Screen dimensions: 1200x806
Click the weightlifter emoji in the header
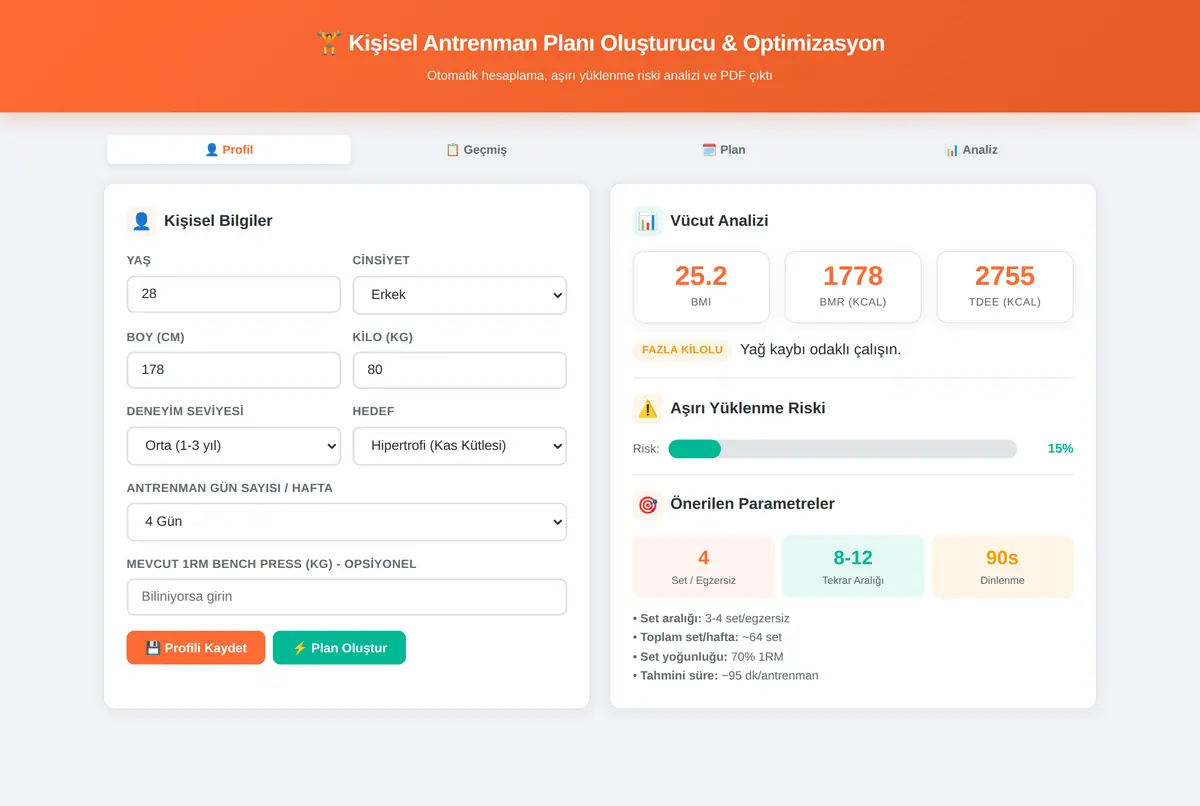[x=328, y=43]
